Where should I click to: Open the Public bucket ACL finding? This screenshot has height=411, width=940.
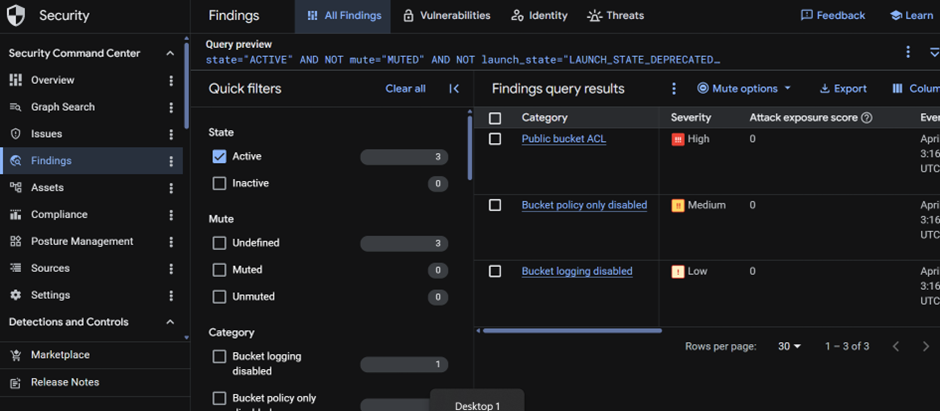pos(564,139)
